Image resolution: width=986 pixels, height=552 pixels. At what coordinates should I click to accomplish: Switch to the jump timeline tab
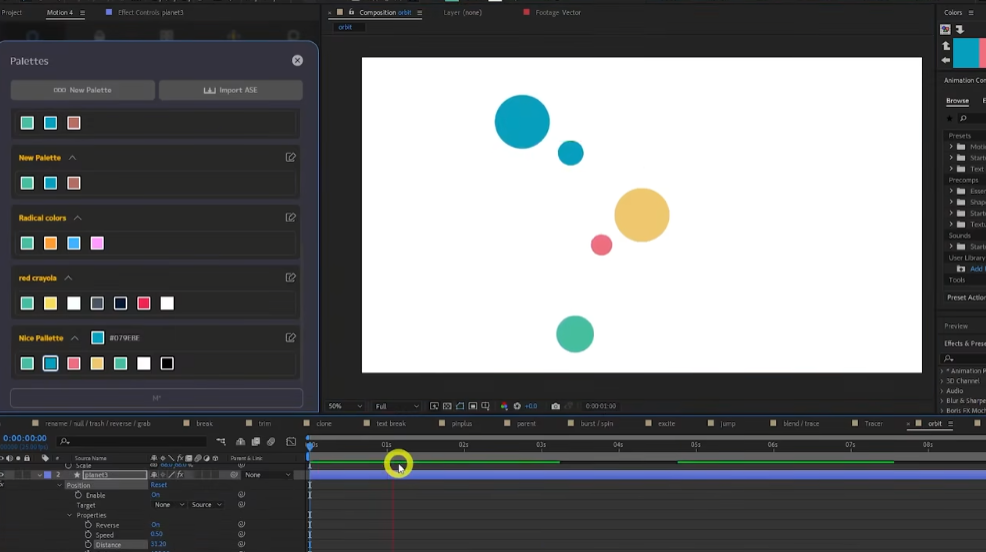point(728,424)
